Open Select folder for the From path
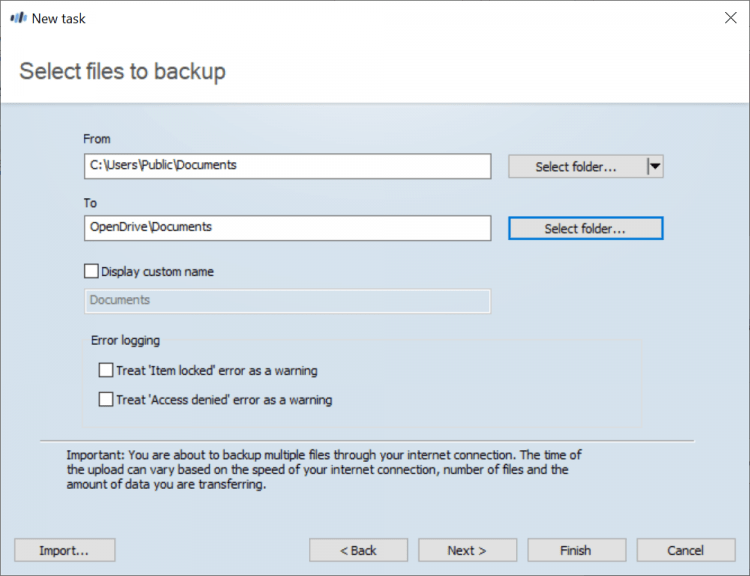750x576 pixels. pos(576,166)
